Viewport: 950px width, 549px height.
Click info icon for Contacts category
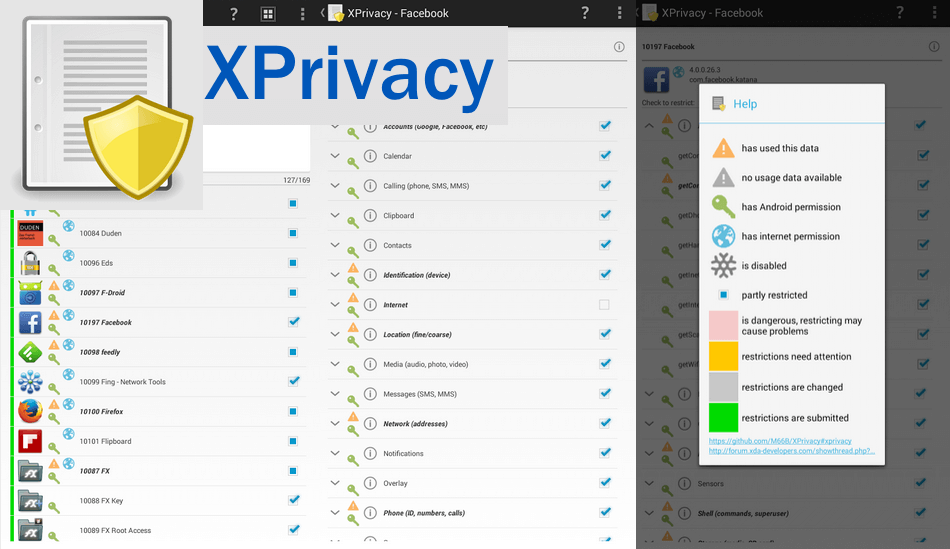(x=370, y=245)
